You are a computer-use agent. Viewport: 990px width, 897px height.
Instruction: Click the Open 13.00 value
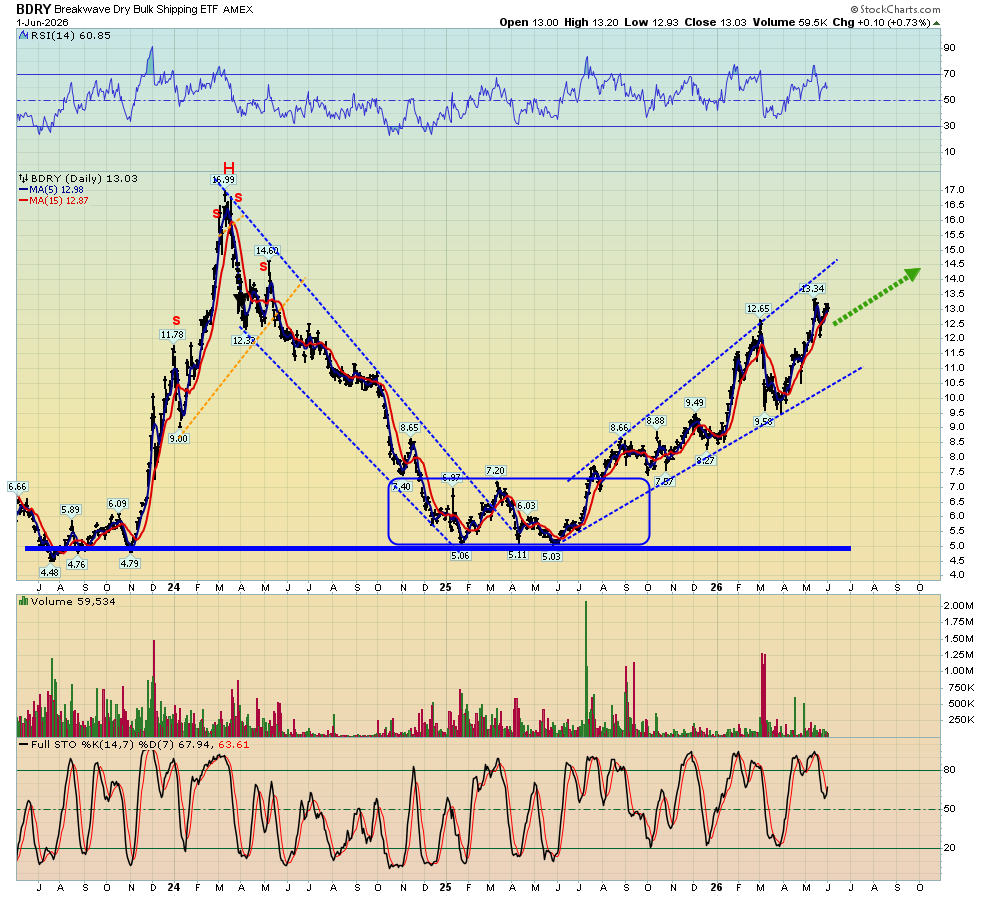click(529, 23)
